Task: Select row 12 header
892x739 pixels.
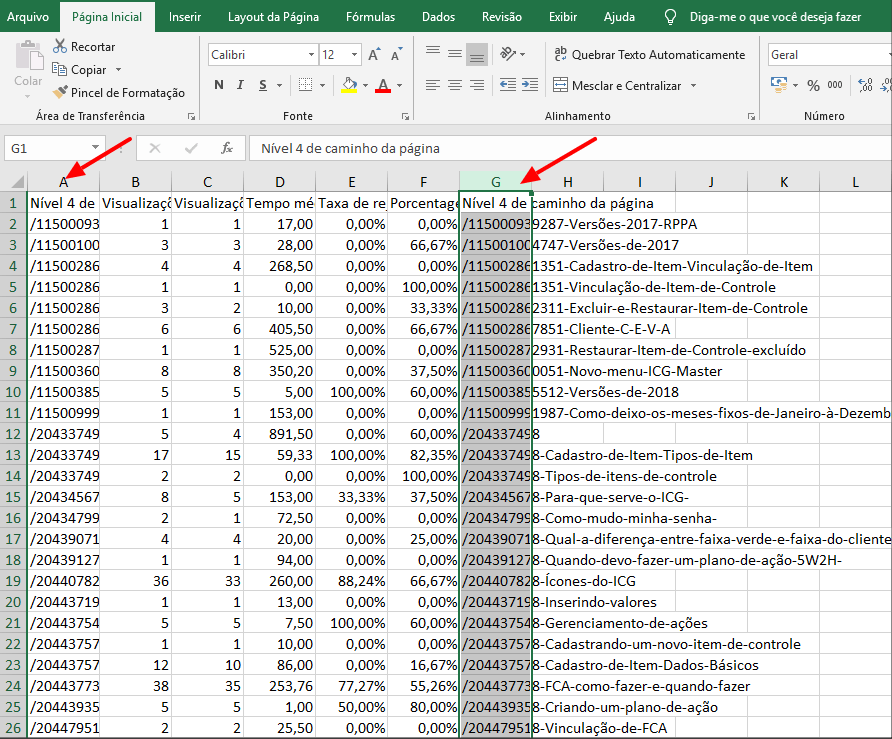Action: (13, 434)
